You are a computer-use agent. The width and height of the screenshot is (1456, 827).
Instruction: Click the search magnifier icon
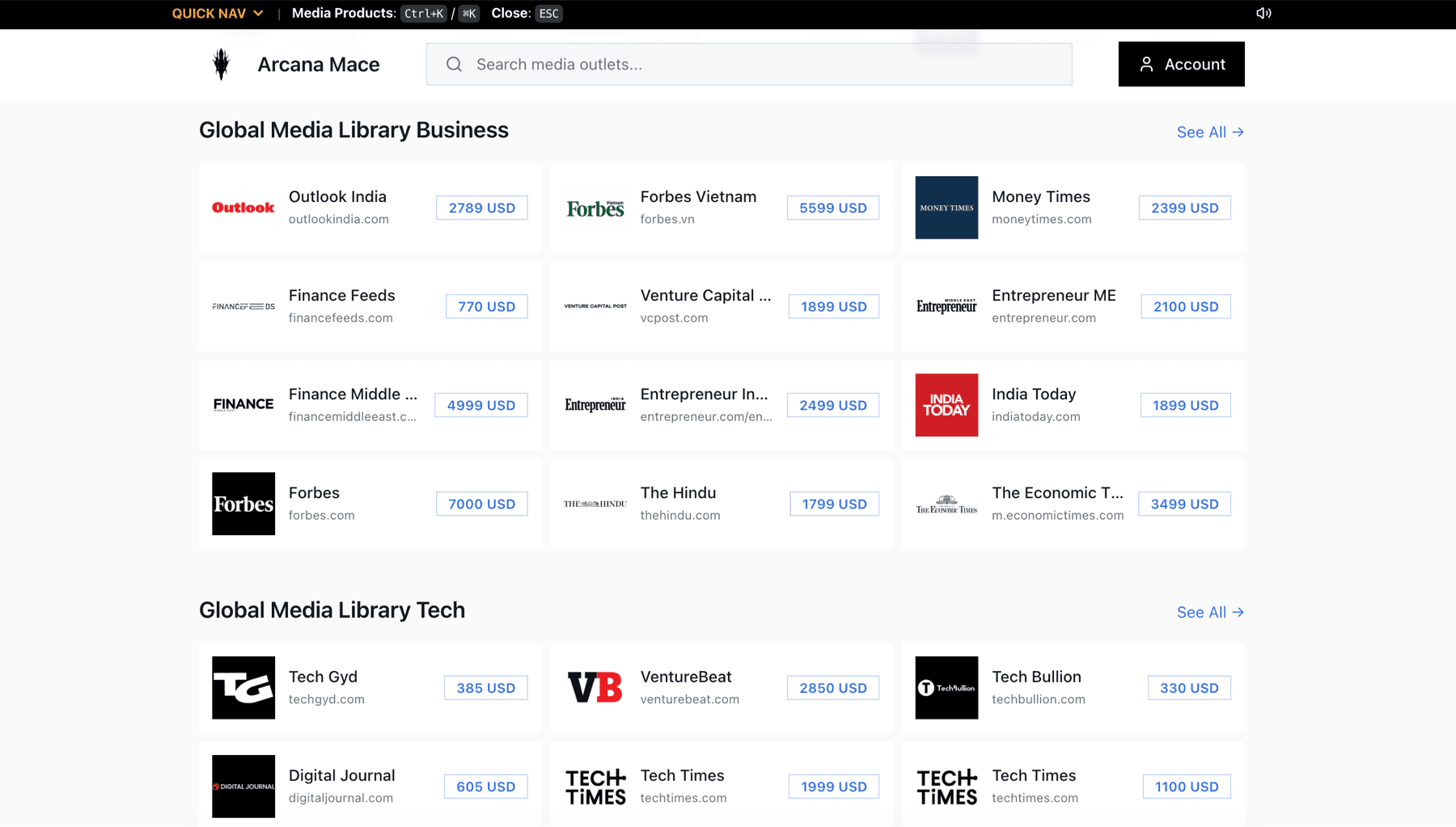(454, 64)
